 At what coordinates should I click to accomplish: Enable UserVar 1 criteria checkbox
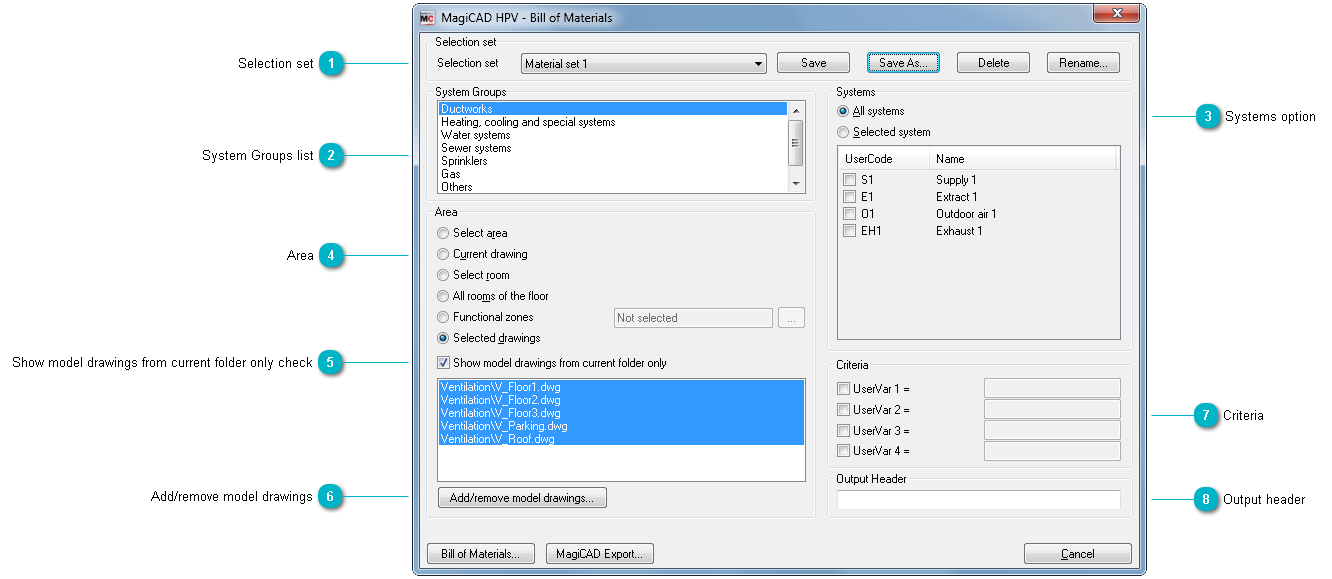point(843,388)
